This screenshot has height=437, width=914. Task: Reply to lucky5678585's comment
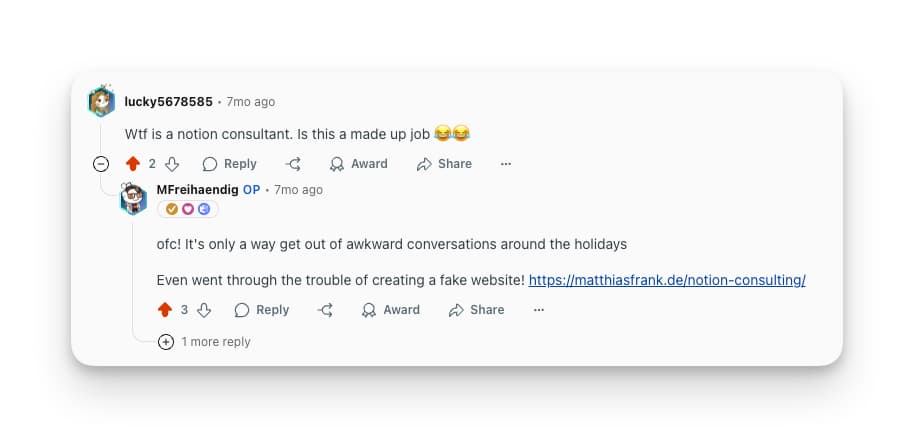pyautogui.click(x=230, y=164)
